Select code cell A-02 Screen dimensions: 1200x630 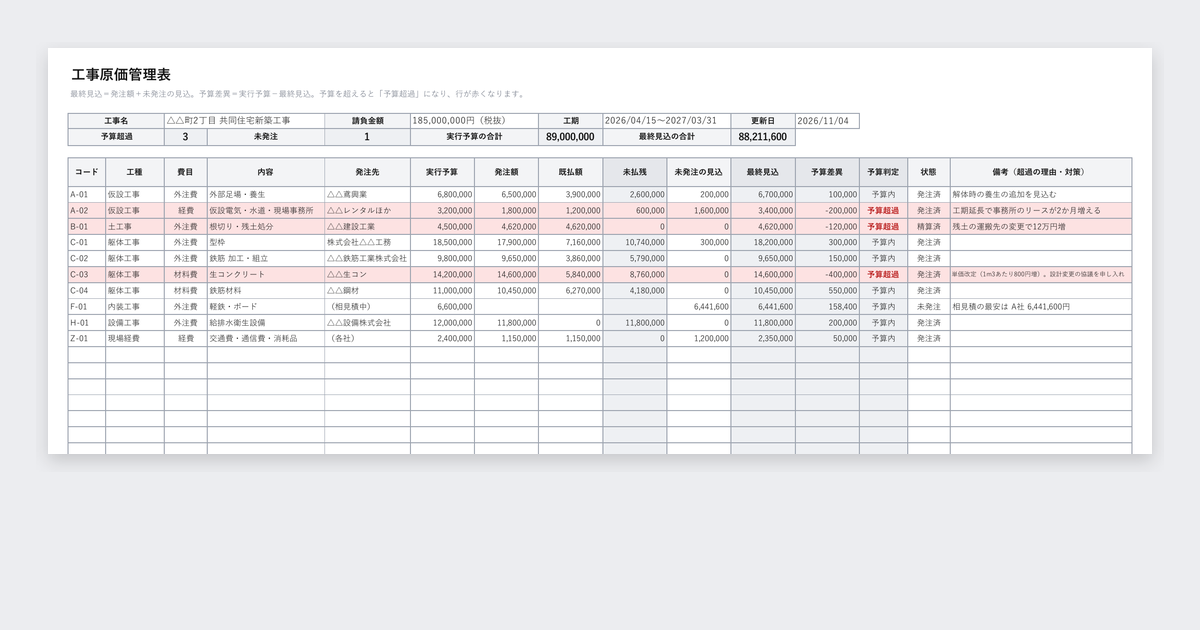point(87,211)
